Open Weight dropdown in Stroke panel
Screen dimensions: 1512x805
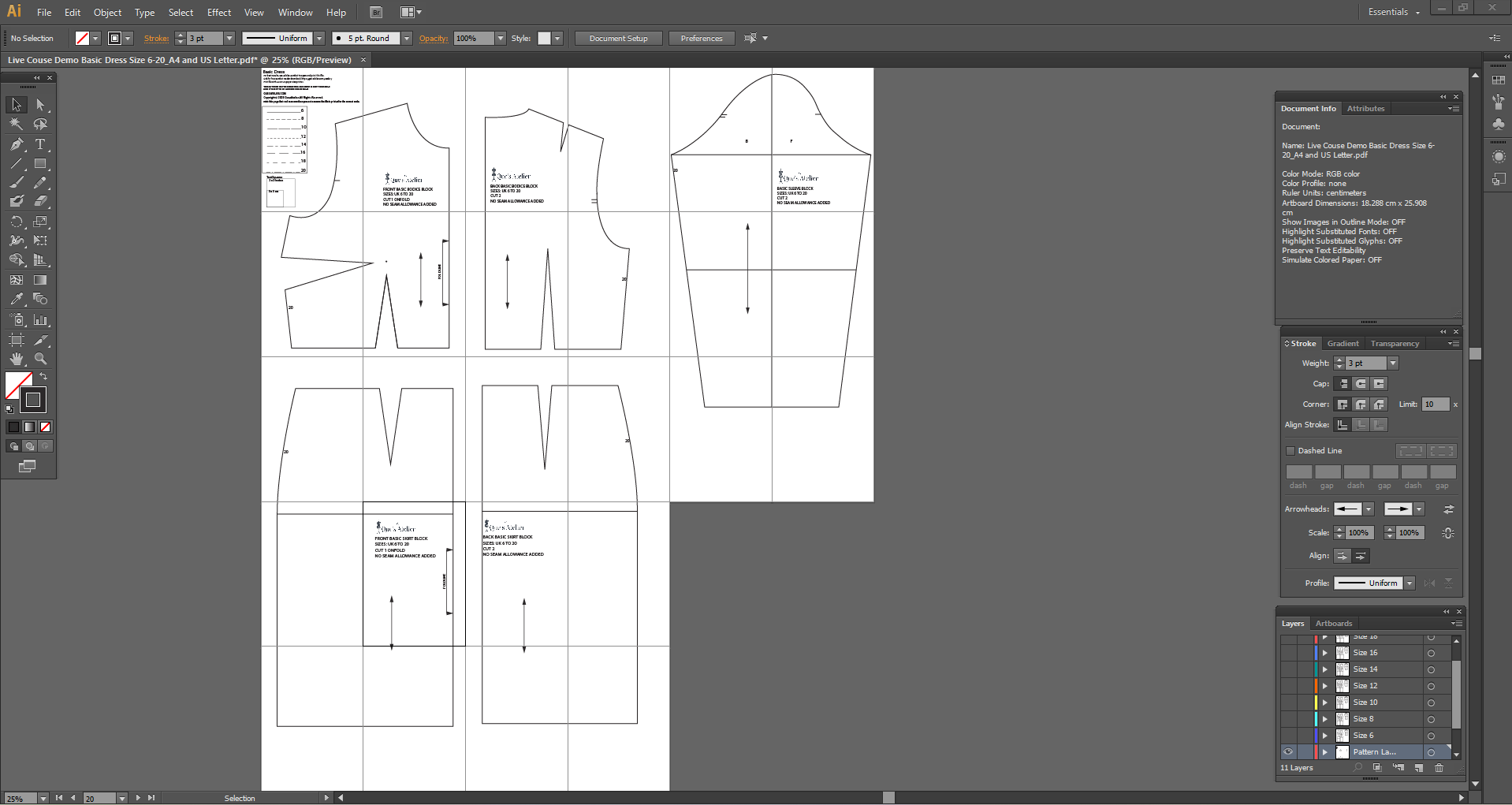pyautogui.click(x=1393, y=363)
